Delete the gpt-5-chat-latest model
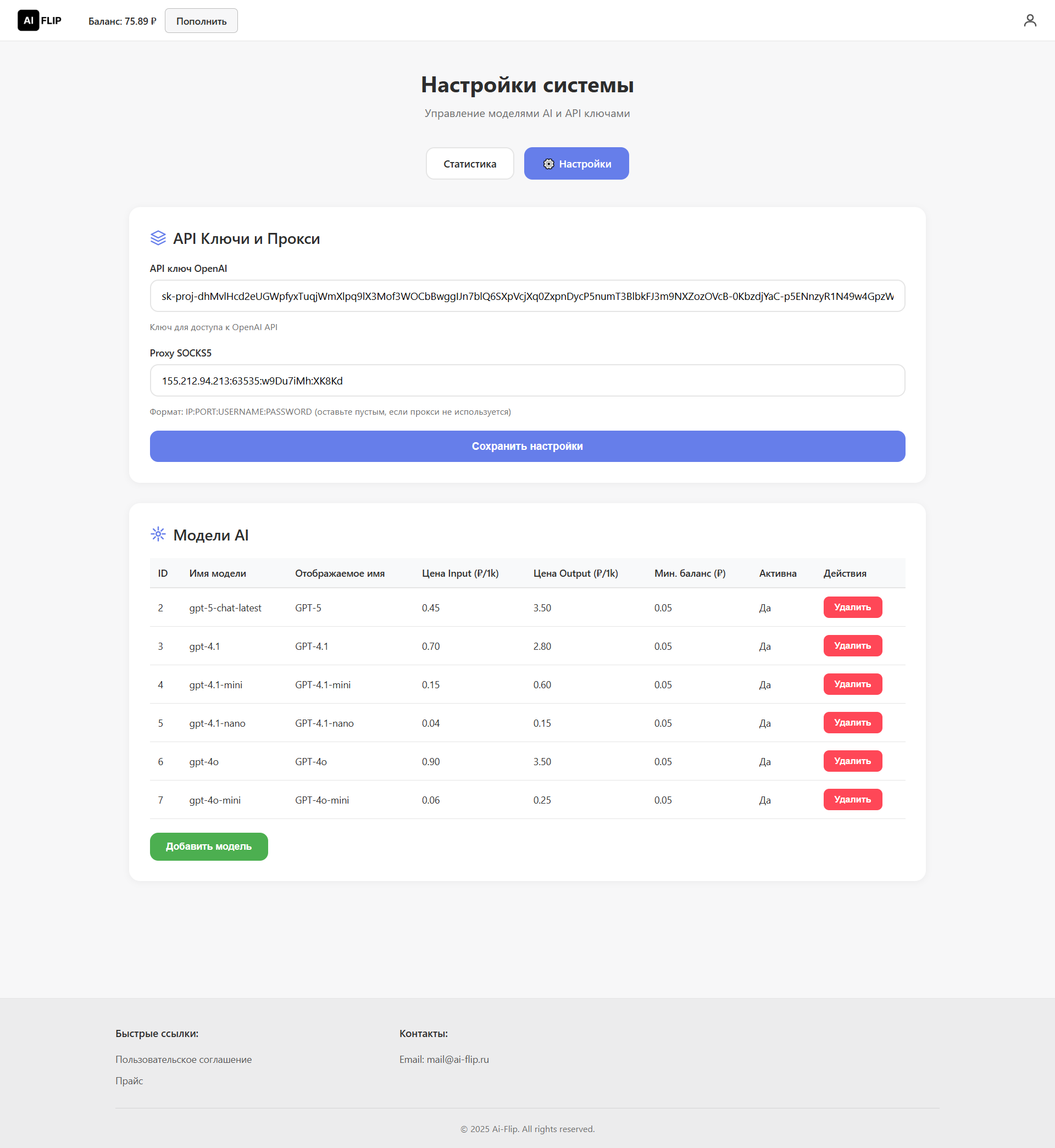The width and height of the screenshot is (1055, 1148). (x=852, y=607)
